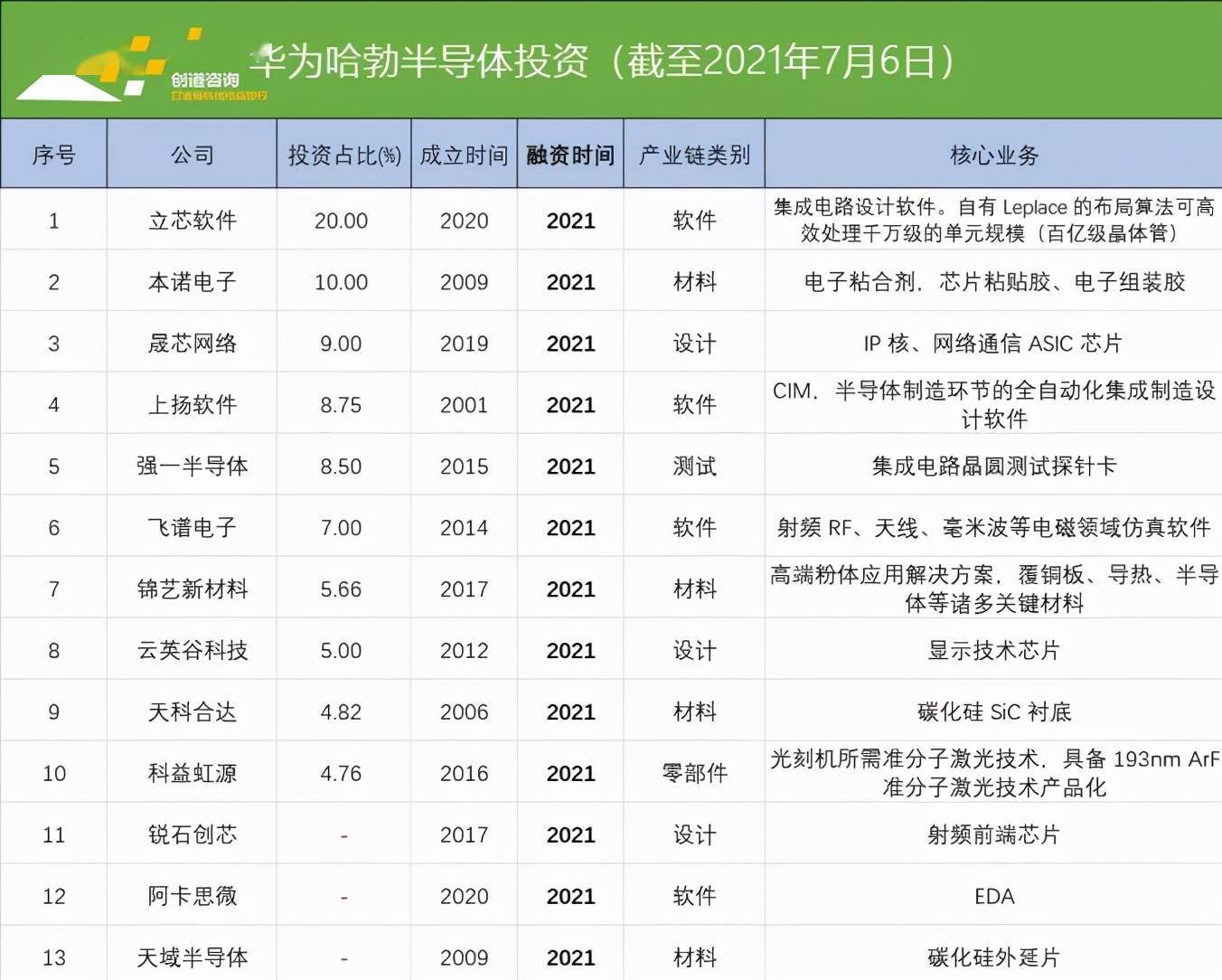Select investment share value 8.75
Viewport: 1222px width, 980px height.
click(341, 405)
